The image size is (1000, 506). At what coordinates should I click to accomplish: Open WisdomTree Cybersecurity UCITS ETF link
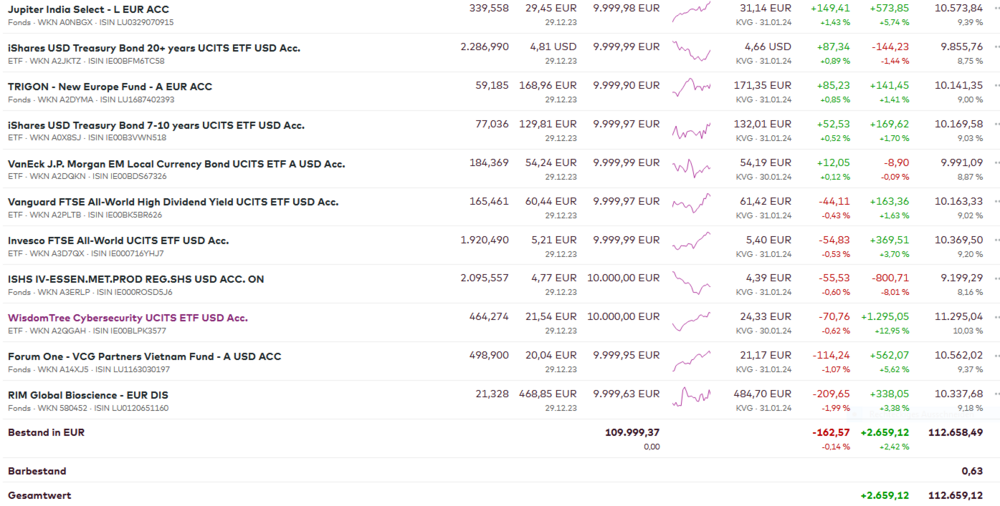click(128, 318)
